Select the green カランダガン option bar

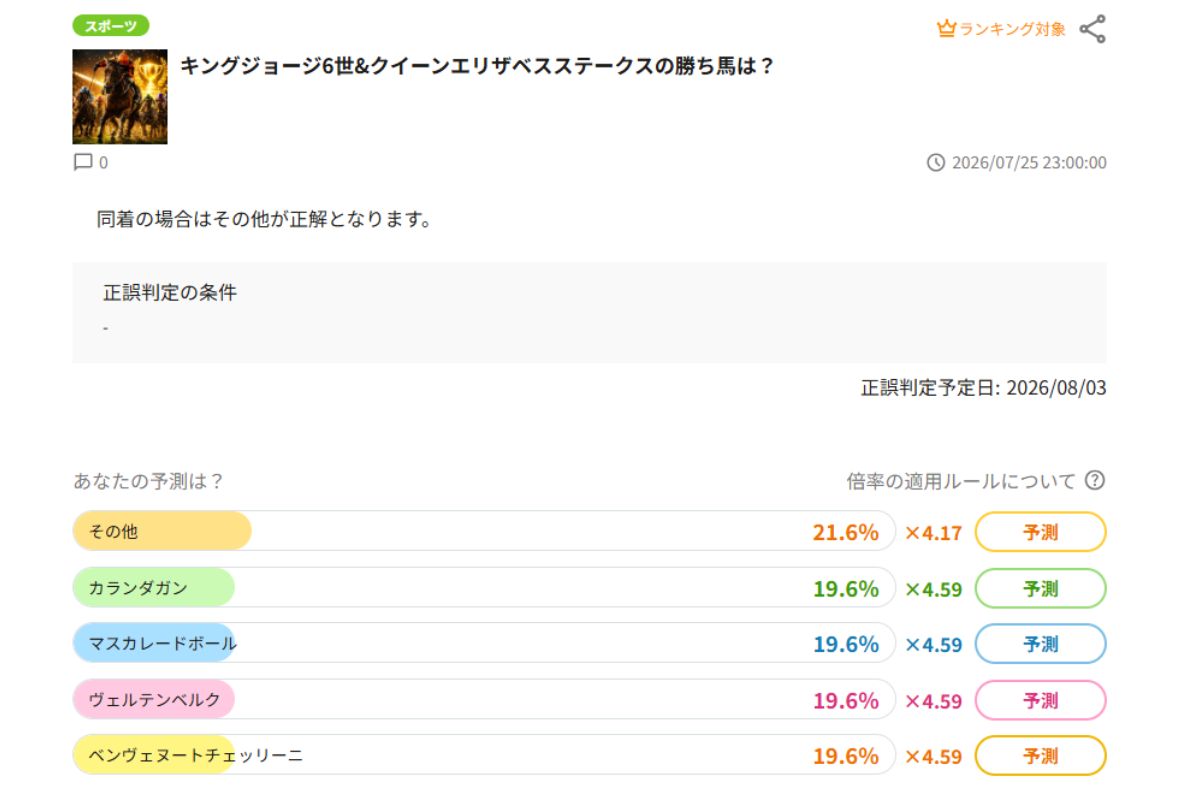[x=484, y=587]
